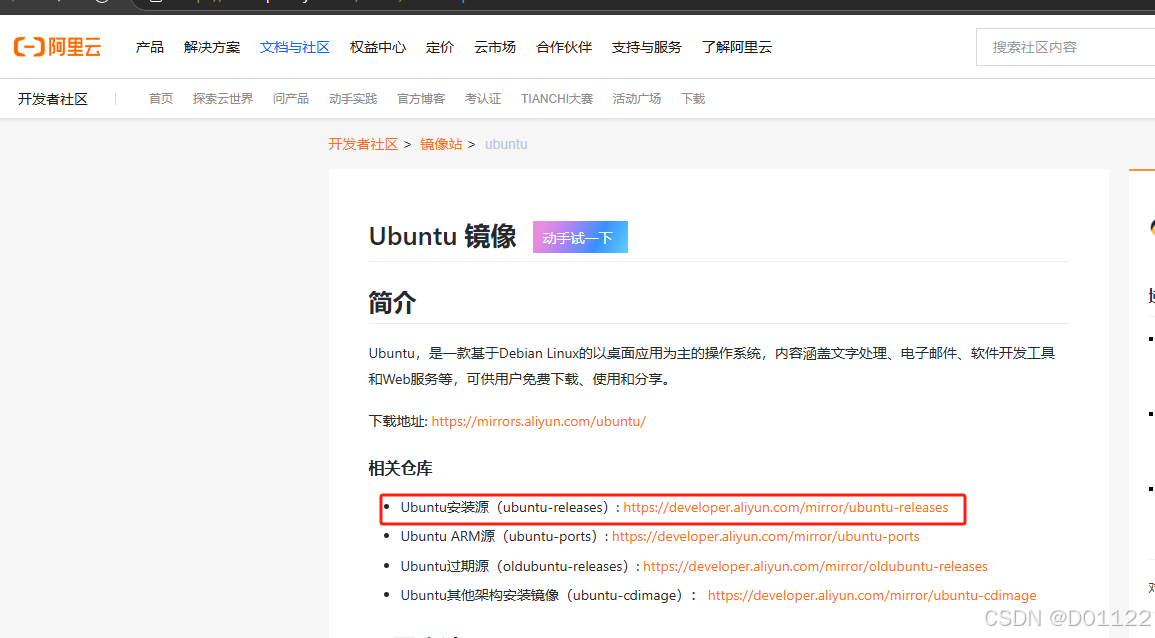Click the ubuntu breadcrumb text
The width and height of the screenshot is (1155, 638).
tap(506, 144)
